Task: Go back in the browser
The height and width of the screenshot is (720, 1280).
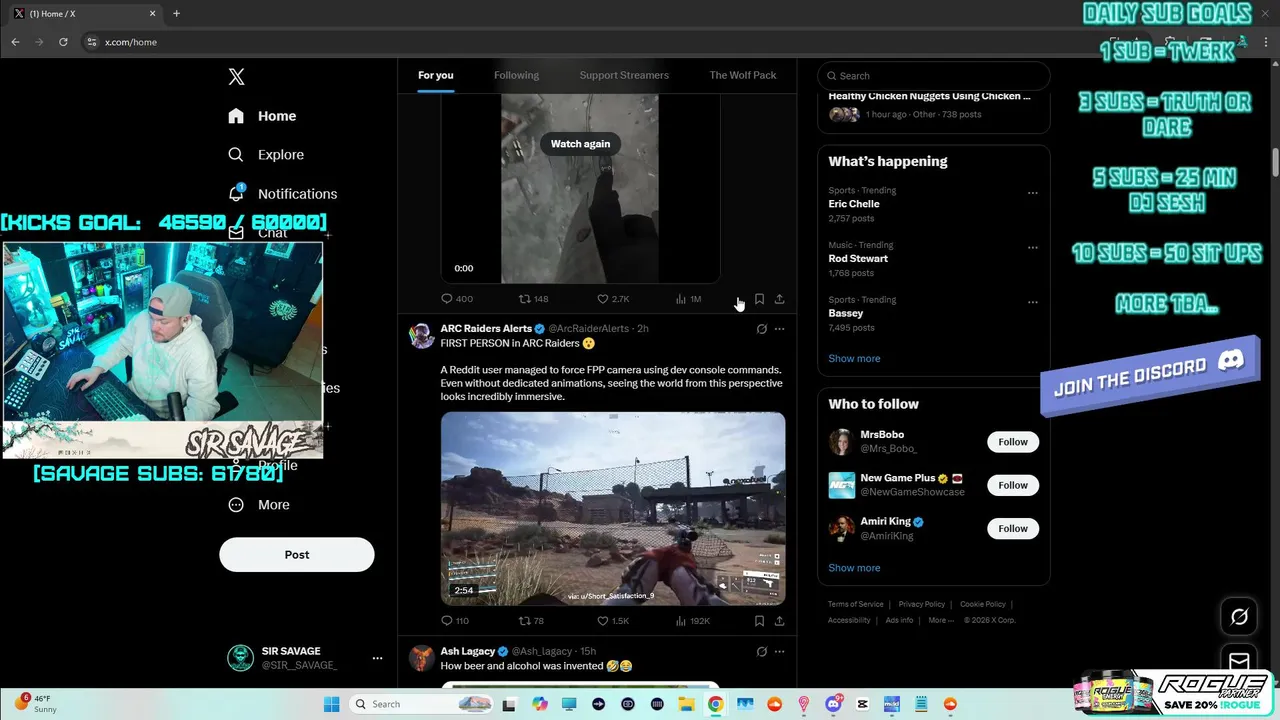Action: coord(15,42)
